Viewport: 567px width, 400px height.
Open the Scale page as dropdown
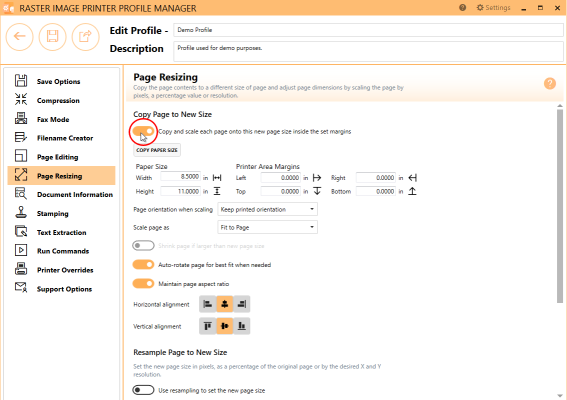(268, 227)
